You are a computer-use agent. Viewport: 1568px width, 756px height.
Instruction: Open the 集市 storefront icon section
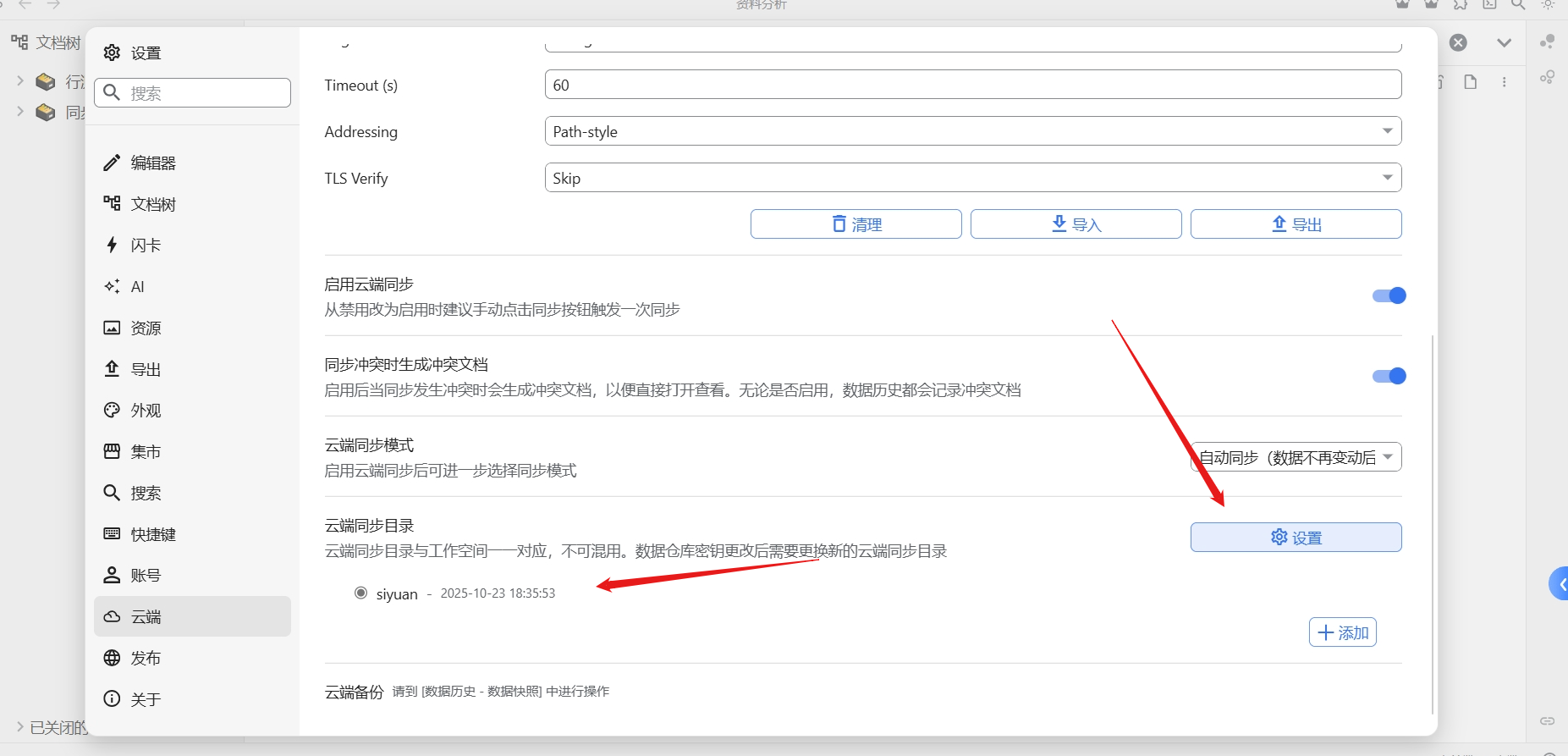click(x=112, y=451)
